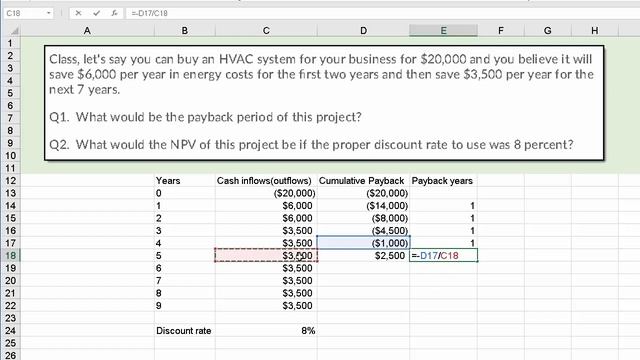
Task: Click year 7 in the Years column
Action: [185, 281]
